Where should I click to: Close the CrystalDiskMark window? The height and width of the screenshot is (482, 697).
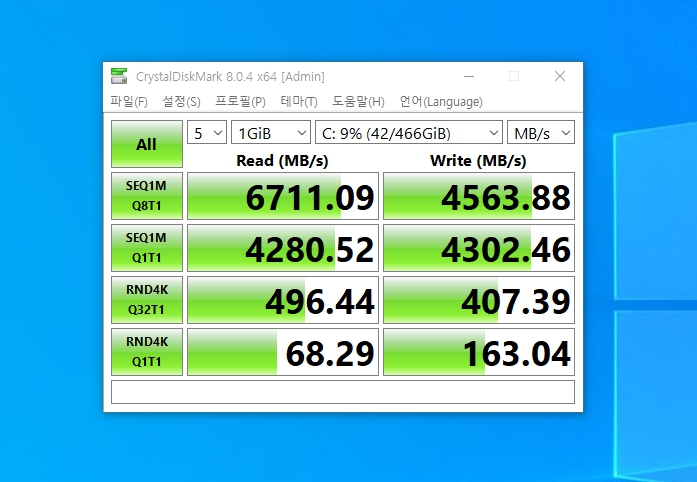(560, 76)
